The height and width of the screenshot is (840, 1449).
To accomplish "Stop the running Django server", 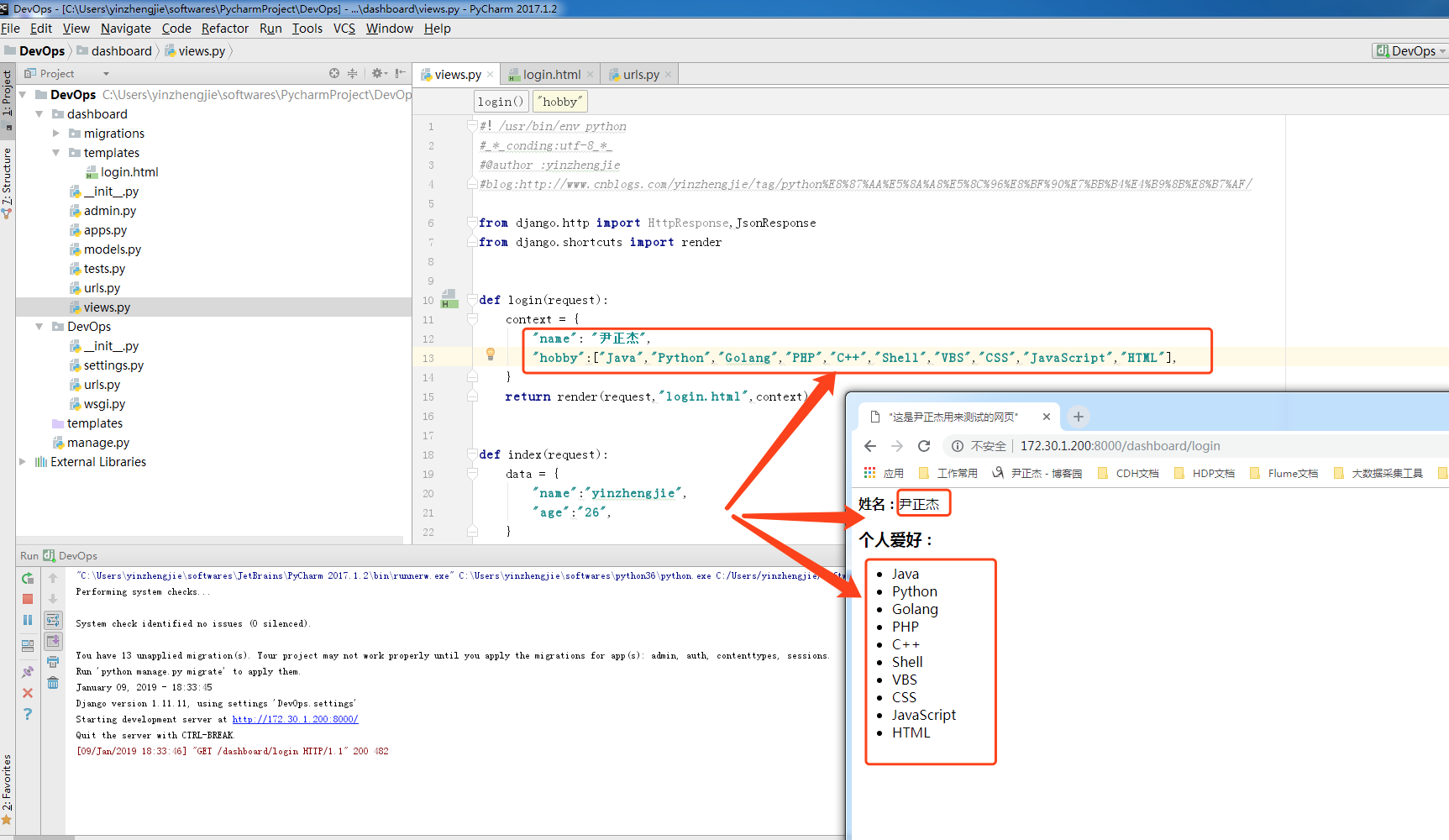I will (28, 599).
